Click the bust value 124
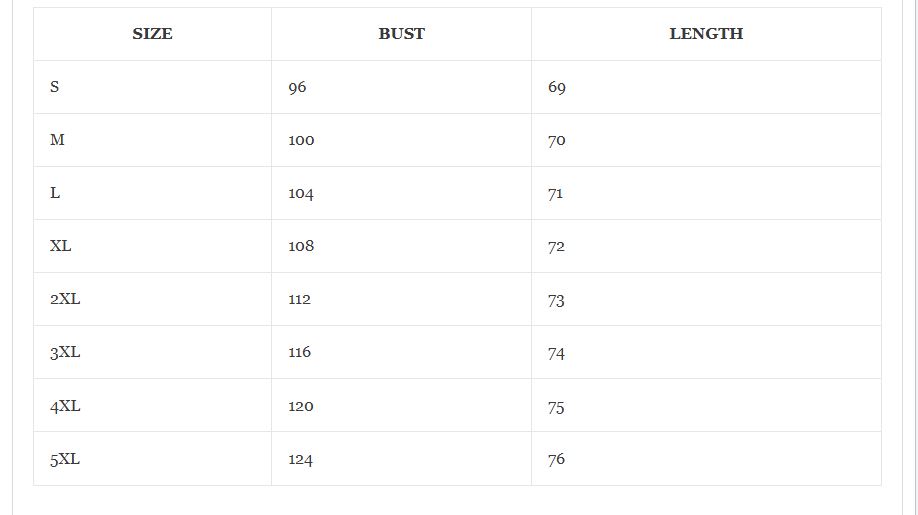 [300, 459]
